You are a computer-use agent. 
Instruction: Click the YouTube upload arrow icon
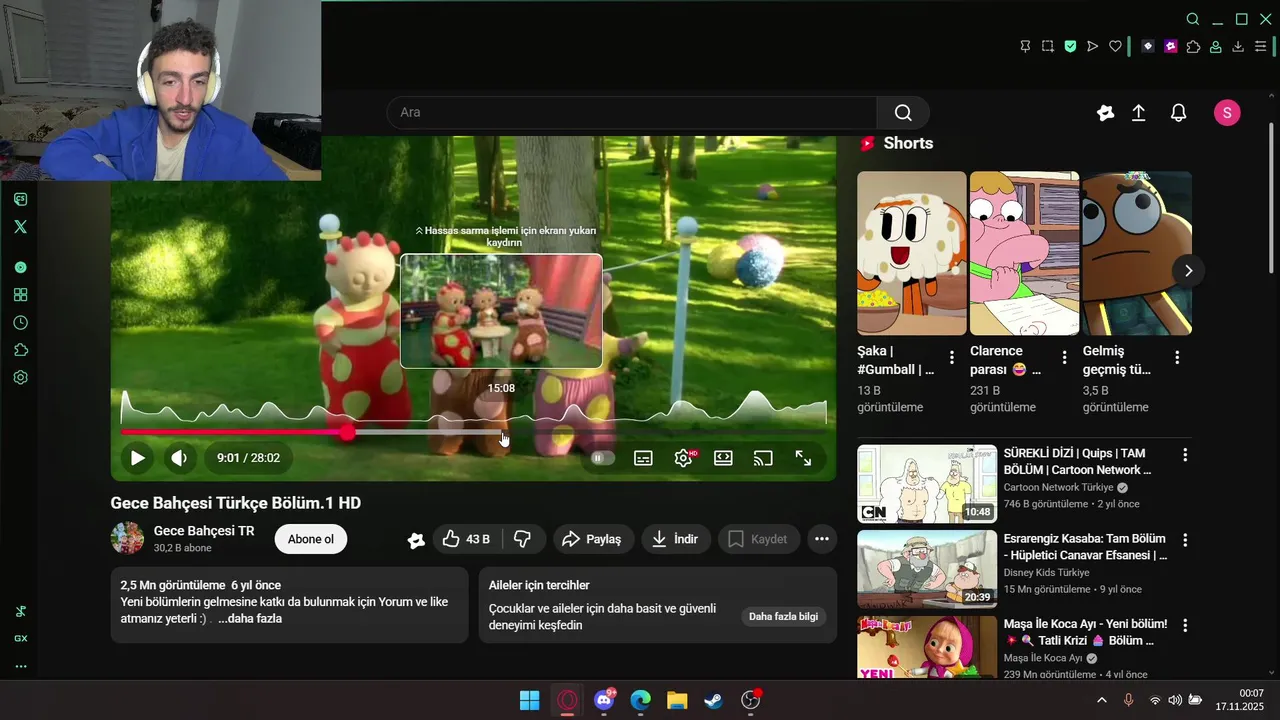1138,113
